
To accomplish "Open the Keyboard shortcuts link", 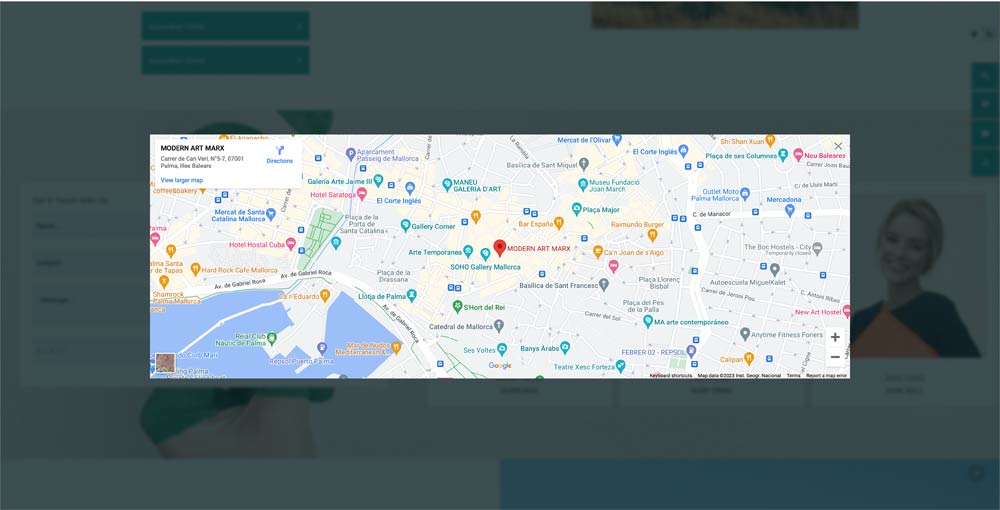I will pos(670,375).
